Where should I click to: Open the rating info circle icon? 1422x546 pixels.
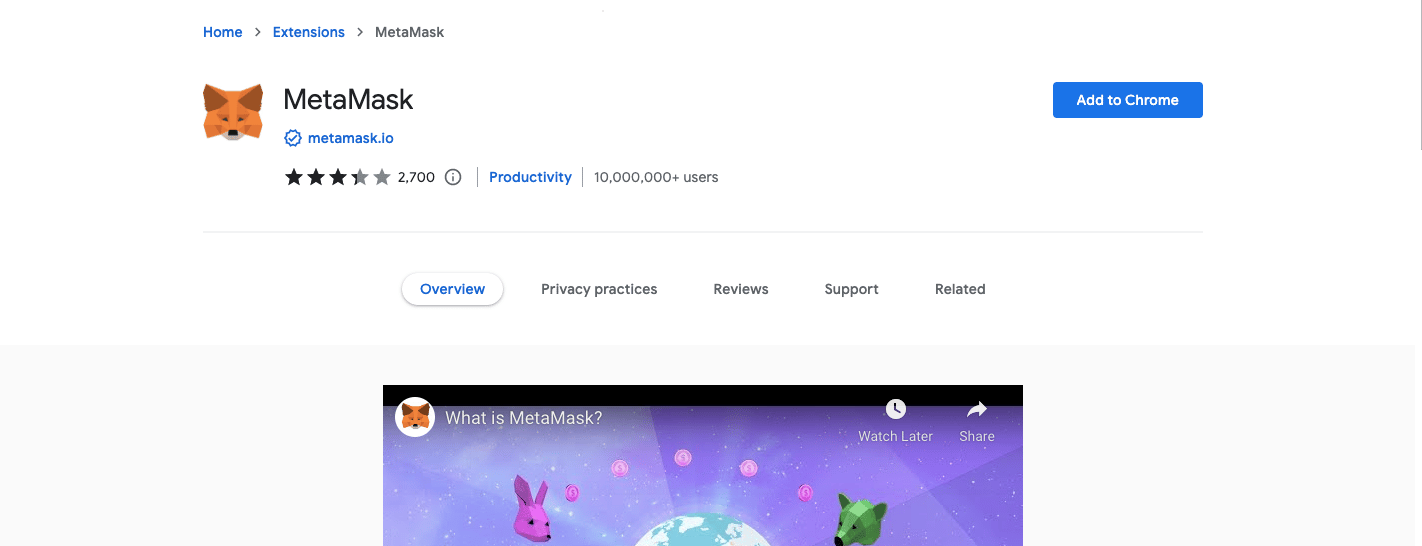453,177
